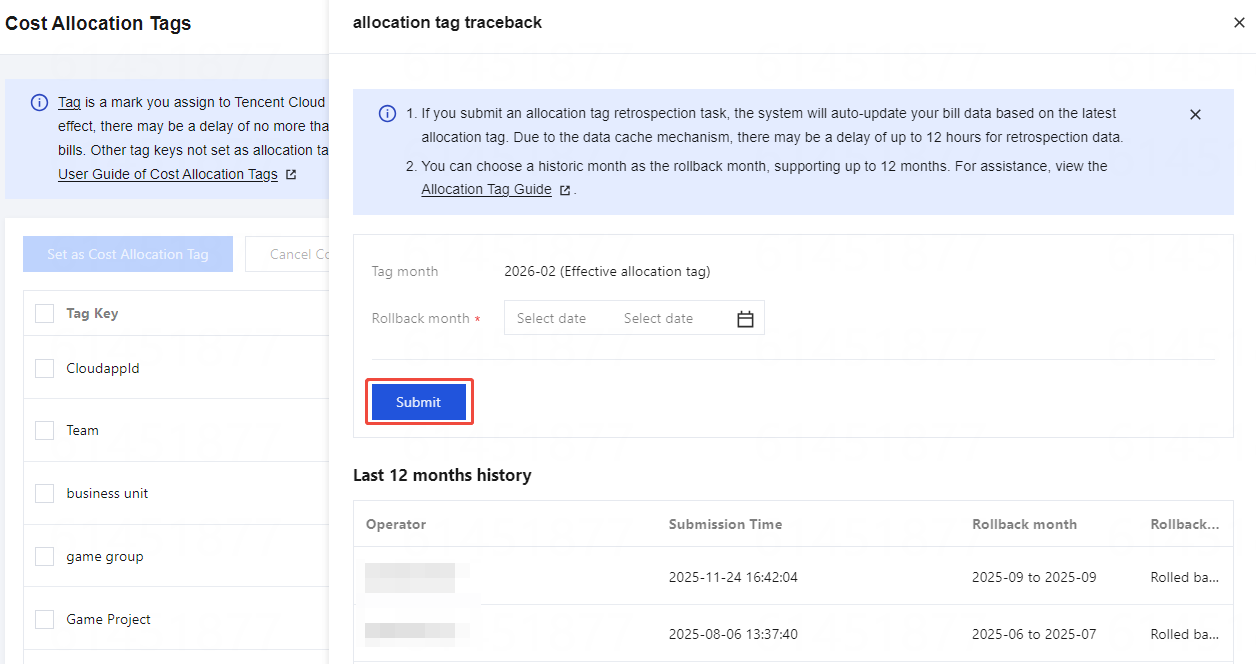Open the rollback end date picker

[658, 319]
